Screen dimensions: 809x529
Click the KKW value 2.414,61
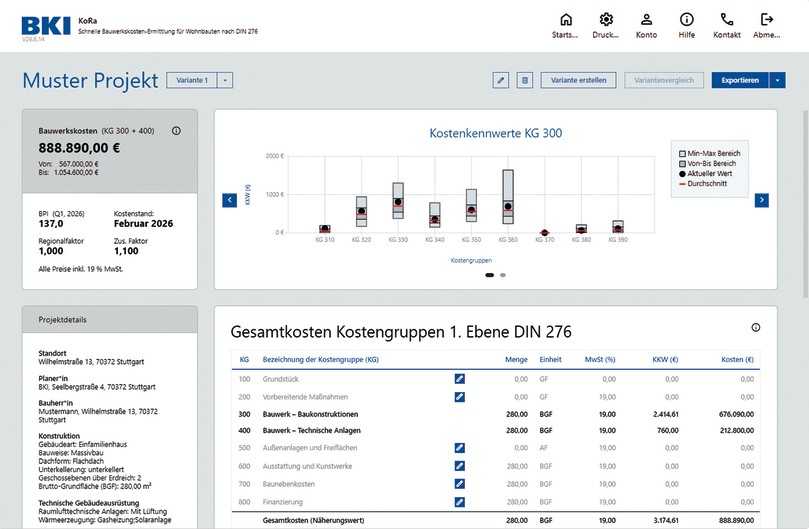pos(666,414)
